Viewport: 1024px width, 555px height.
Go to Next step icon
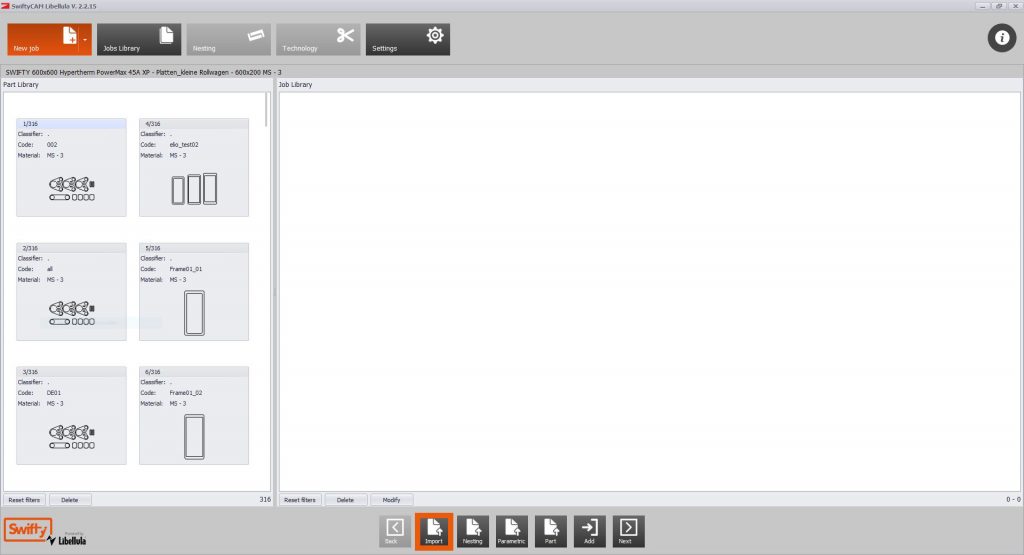point(628,531)
